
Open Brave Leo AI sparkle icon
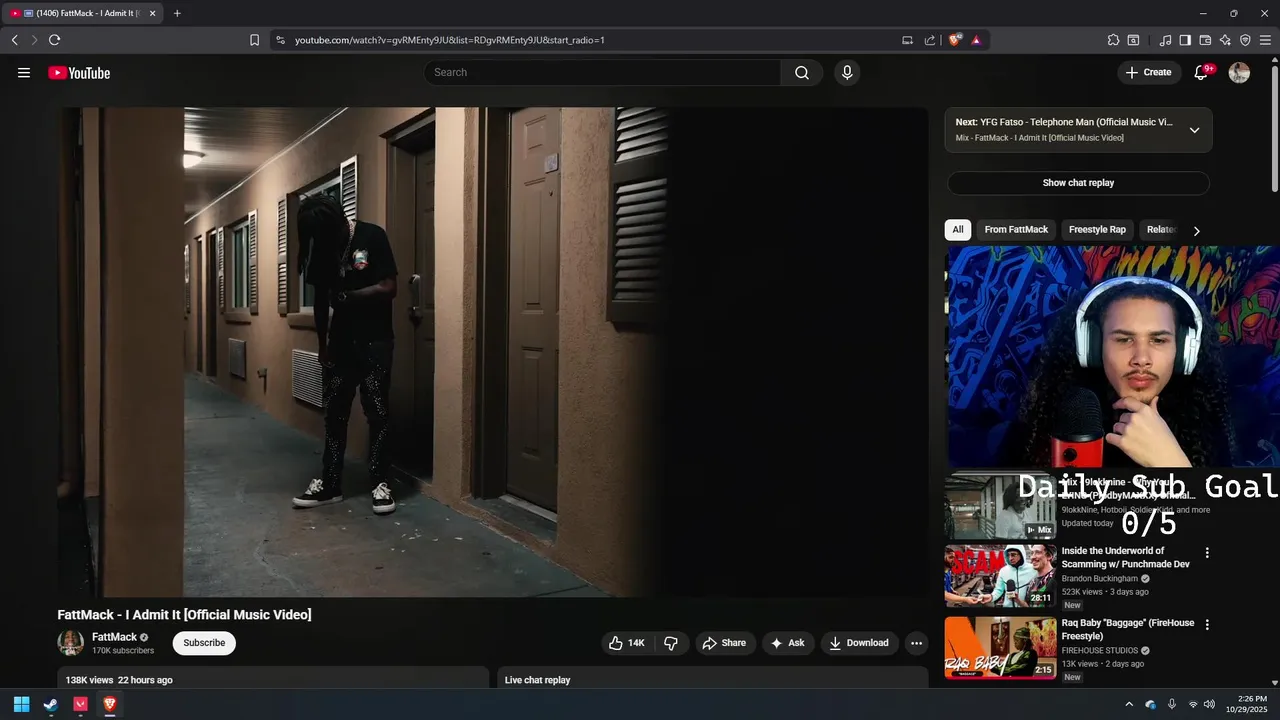click(1225, 40)
